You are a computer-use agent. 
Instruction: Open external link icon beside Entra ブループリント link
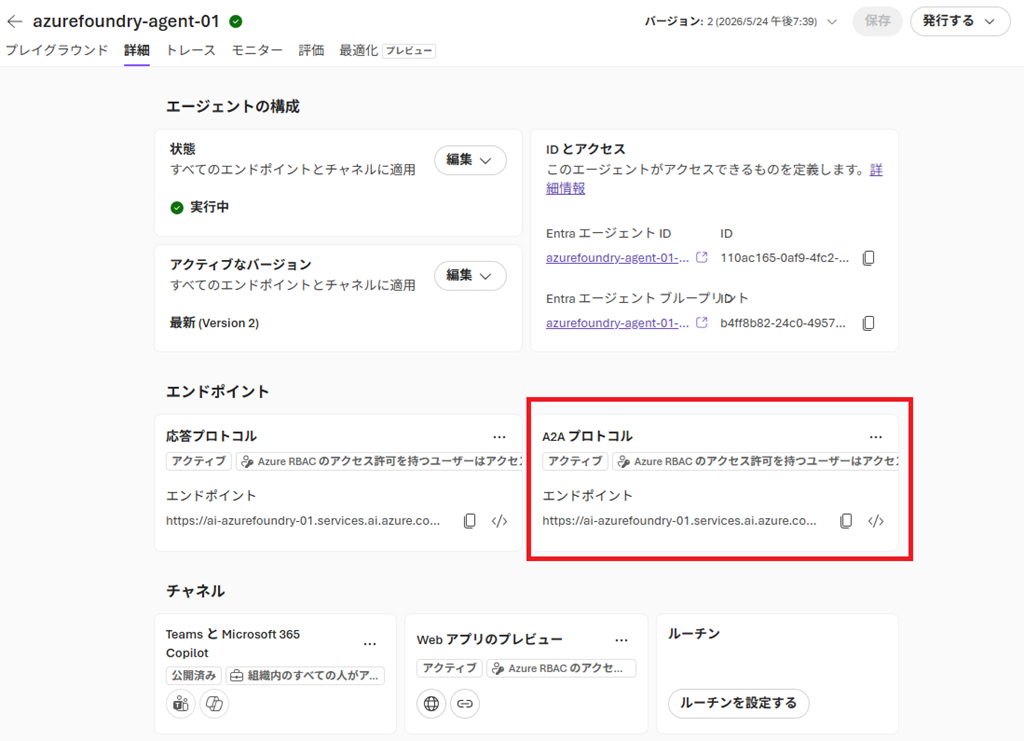pos(701,323)
